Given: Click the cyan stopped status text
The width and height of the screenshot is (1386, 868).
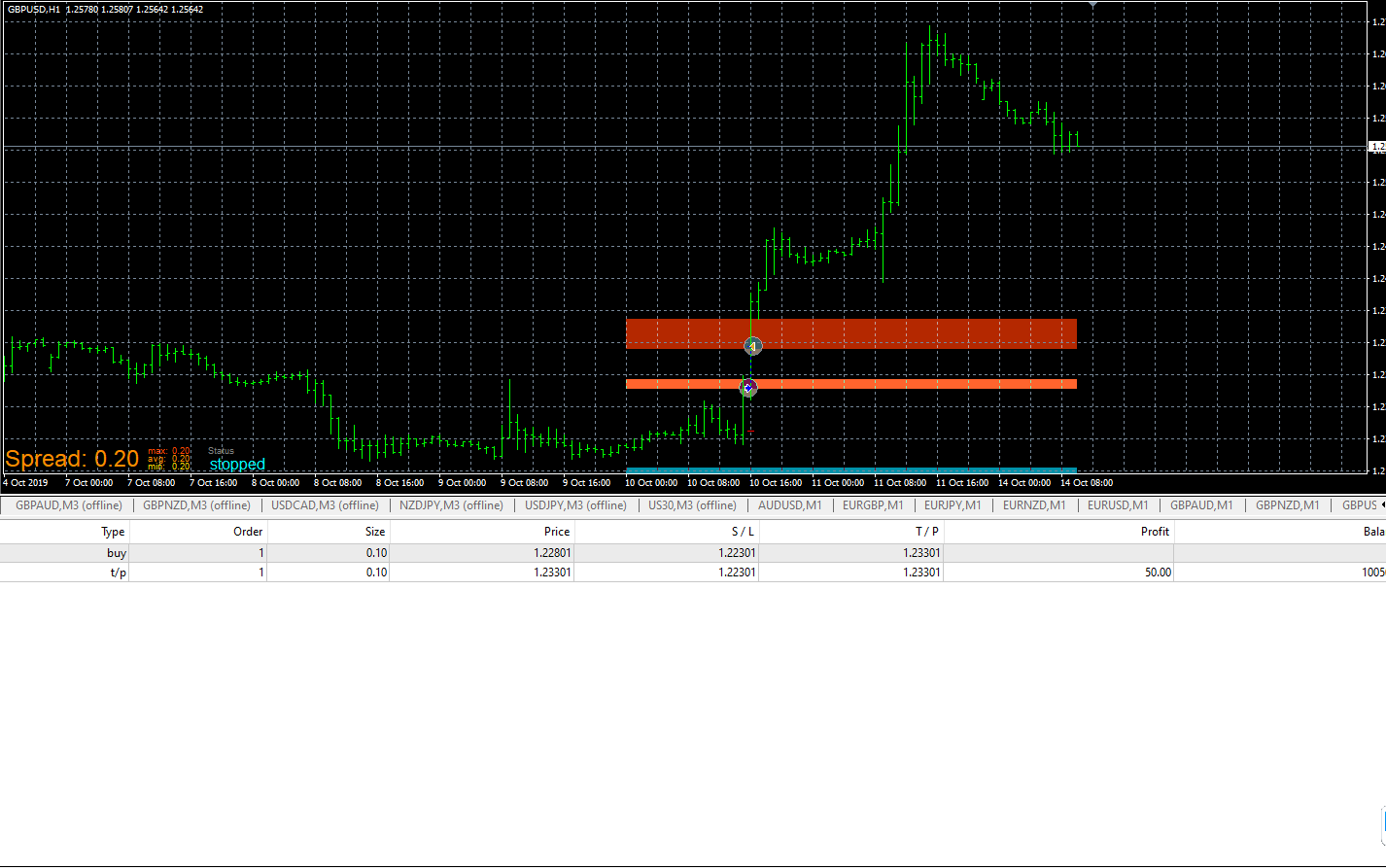Looking at the screenshot, I should coord(237,465).
